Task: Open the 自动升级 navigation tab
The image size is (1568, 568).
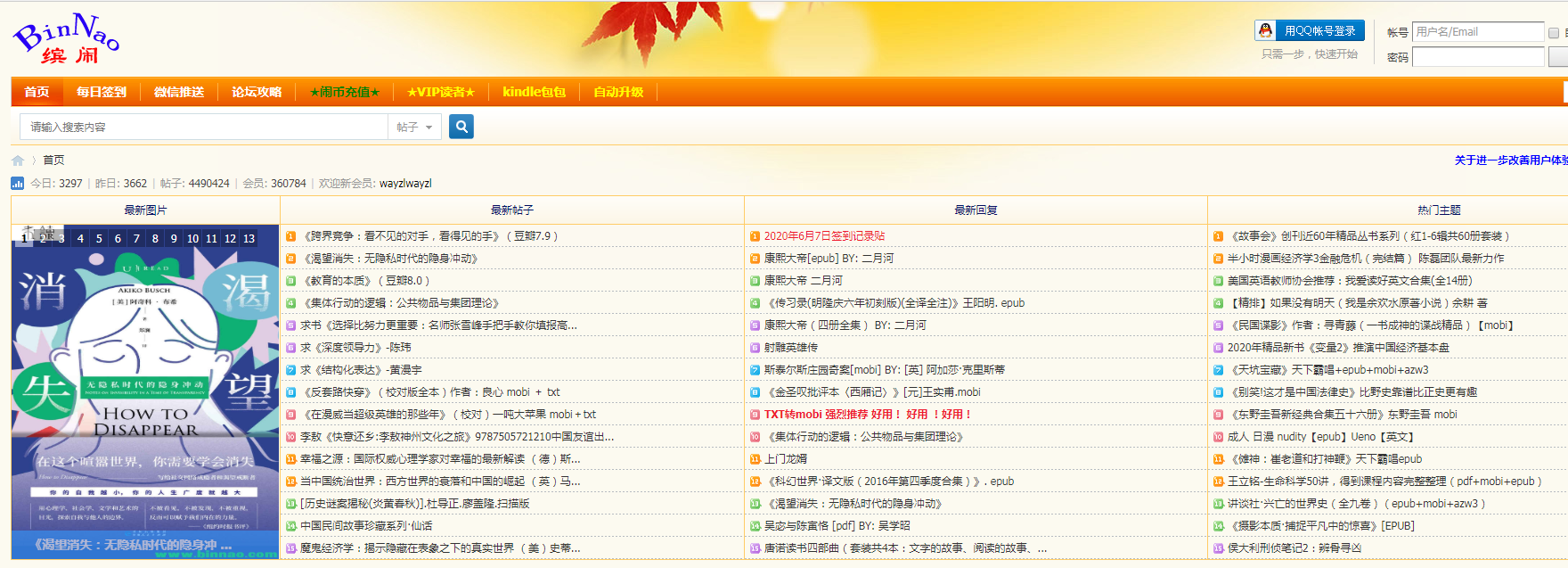Action: [x=618, y=92]
